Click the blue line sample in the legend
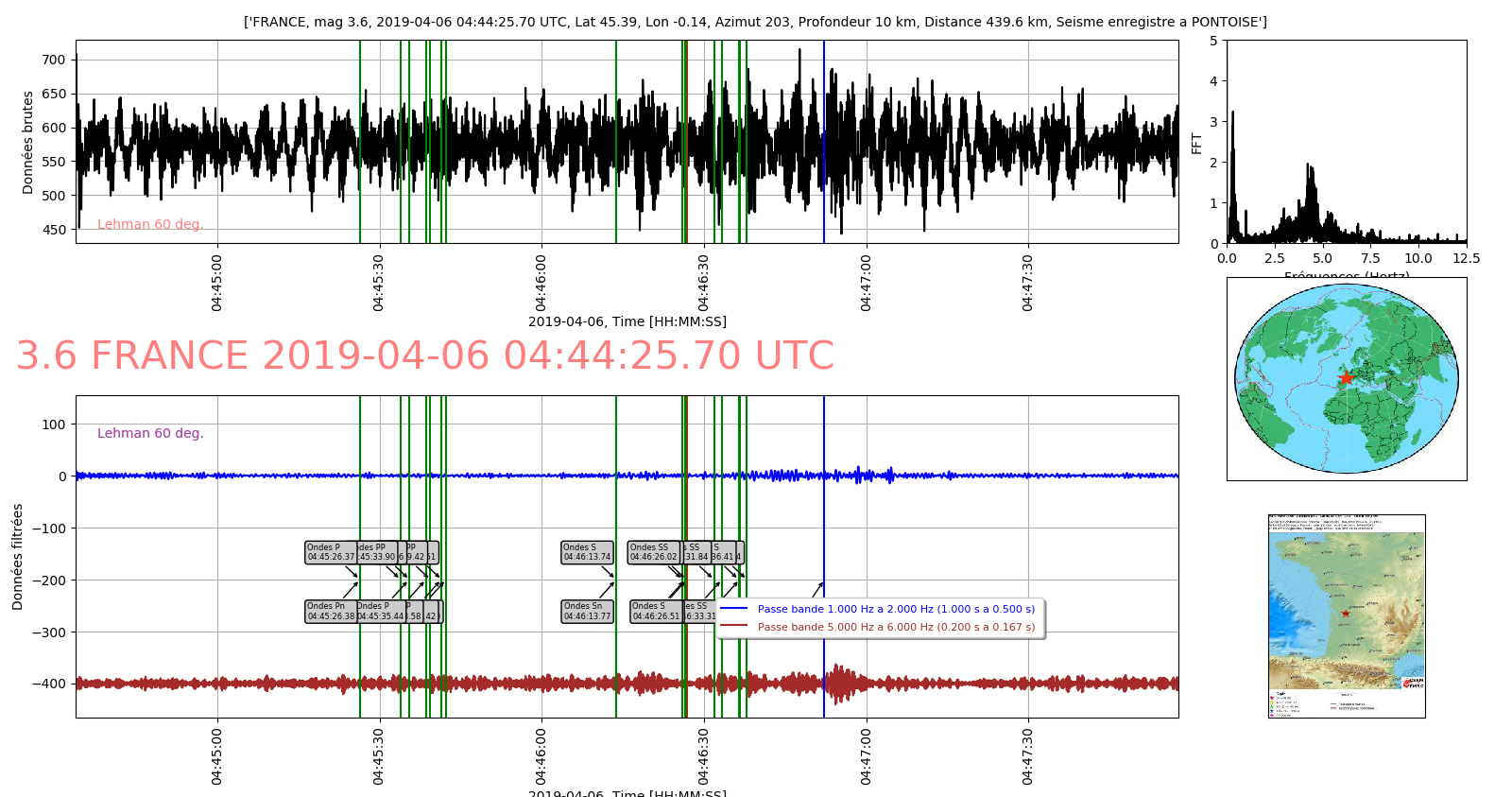1512x797 pixels. (x=733, y=609)
